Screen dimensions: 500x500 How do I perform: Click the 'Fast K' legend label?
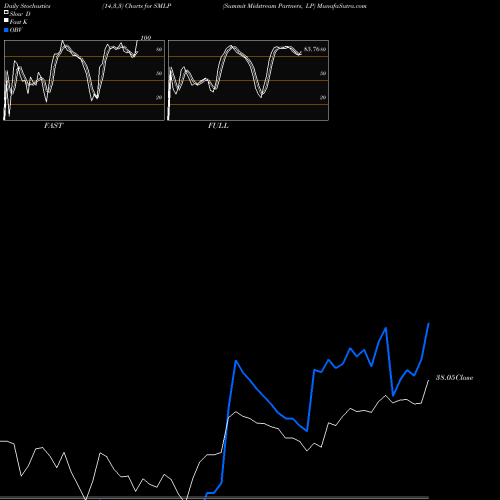coord(19,22)
